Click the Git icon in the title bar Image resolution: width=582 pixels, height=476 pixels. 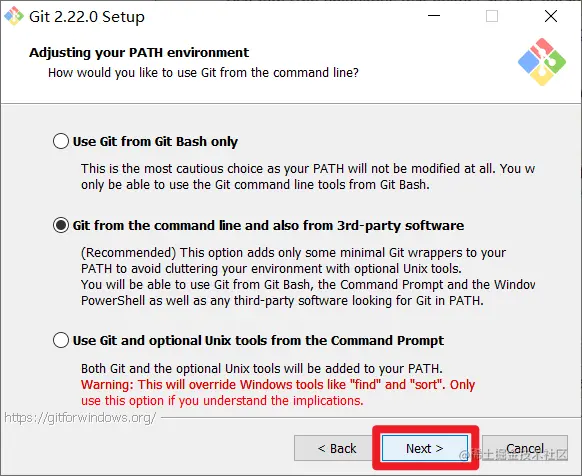[x=14, y=16]
